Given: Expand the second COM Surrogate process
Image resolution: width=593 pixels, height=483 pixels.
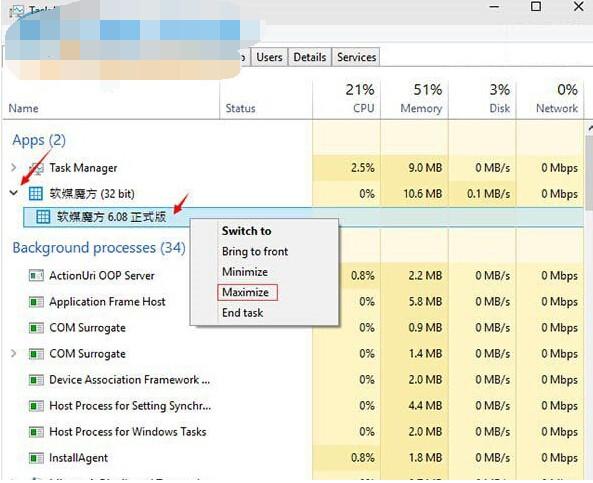Looking at the screenshot, I should coord(14,353).
